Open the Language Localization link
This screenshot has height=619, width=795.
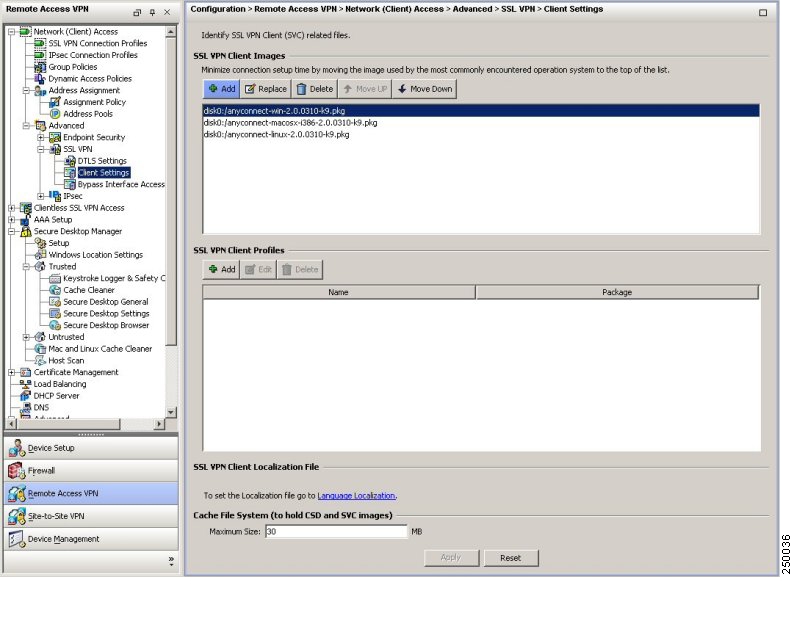356,496
